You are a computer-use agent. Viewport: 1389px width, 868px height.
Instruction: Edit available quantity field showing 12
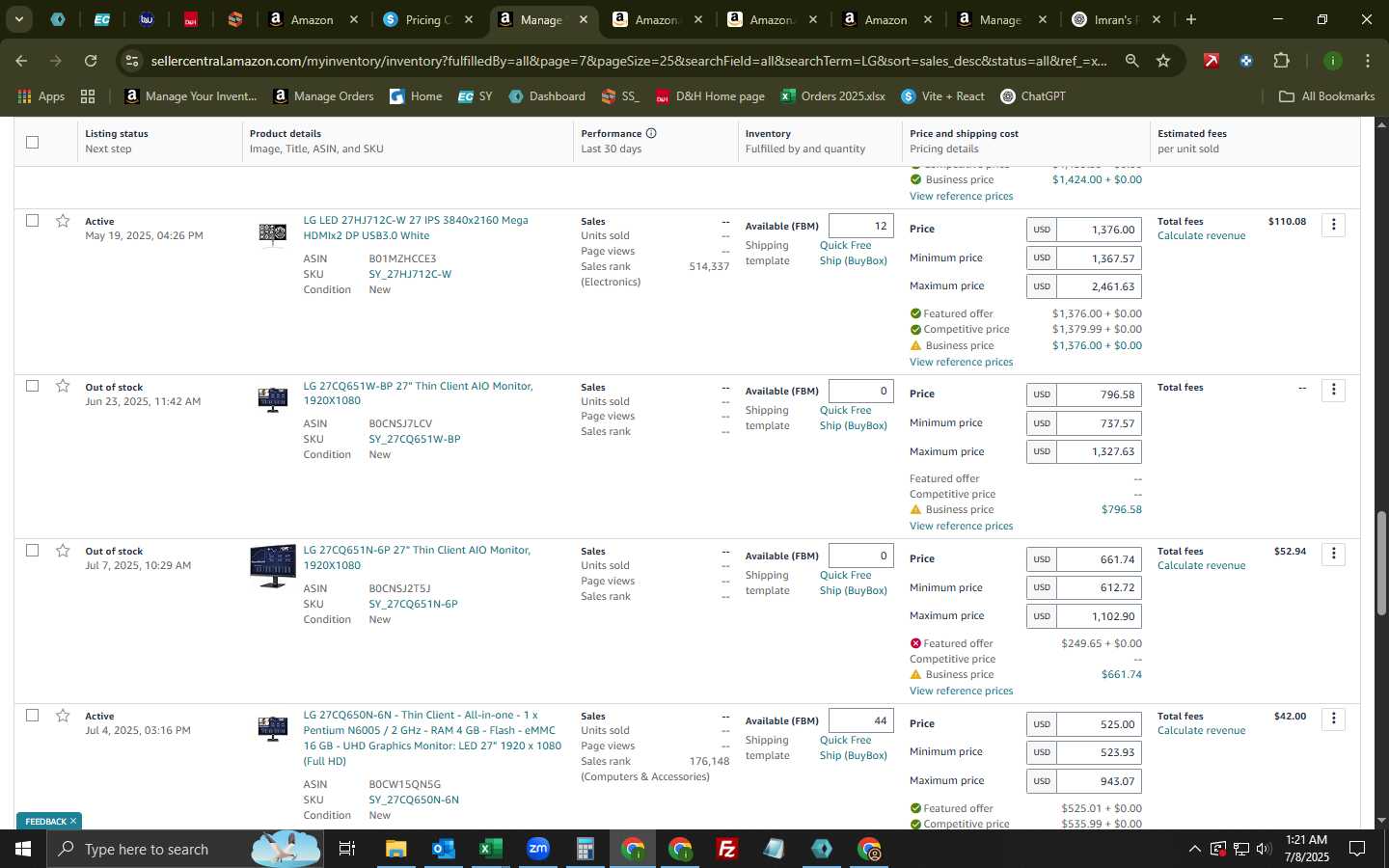point(861,226)
